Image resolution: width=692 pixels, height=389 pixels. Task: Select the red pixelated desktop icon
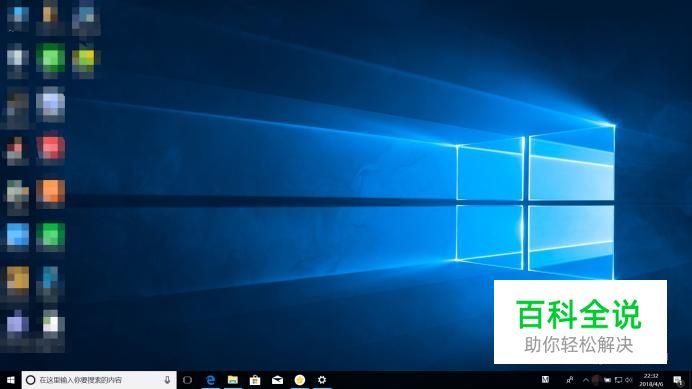pyautogui.click(x=51, y=148)
